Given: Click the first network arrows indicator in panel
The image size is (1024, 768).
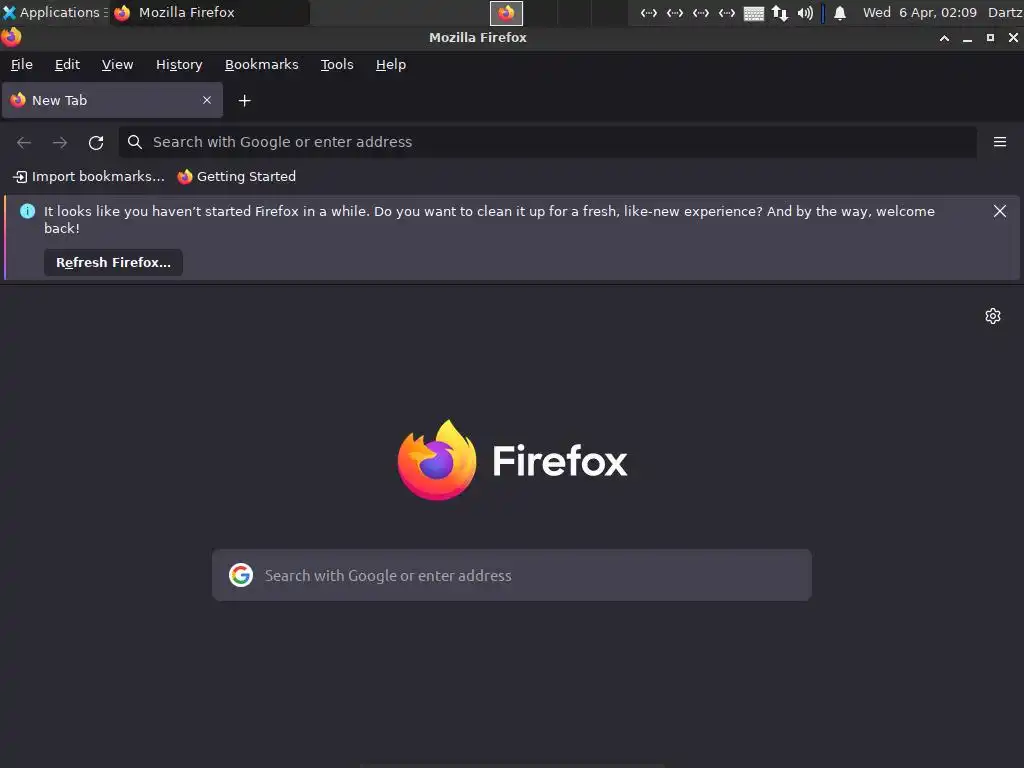Looking at the screenshot, I should click(x=648, y=12).
